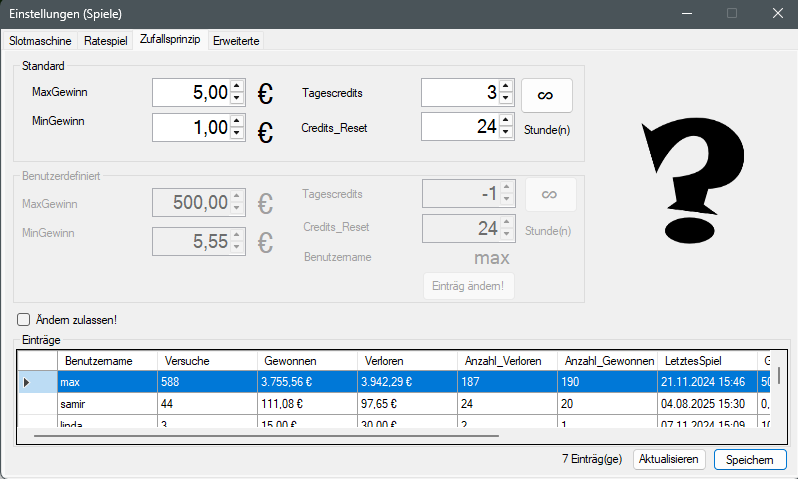Click the Aktualisieren button

669,459
